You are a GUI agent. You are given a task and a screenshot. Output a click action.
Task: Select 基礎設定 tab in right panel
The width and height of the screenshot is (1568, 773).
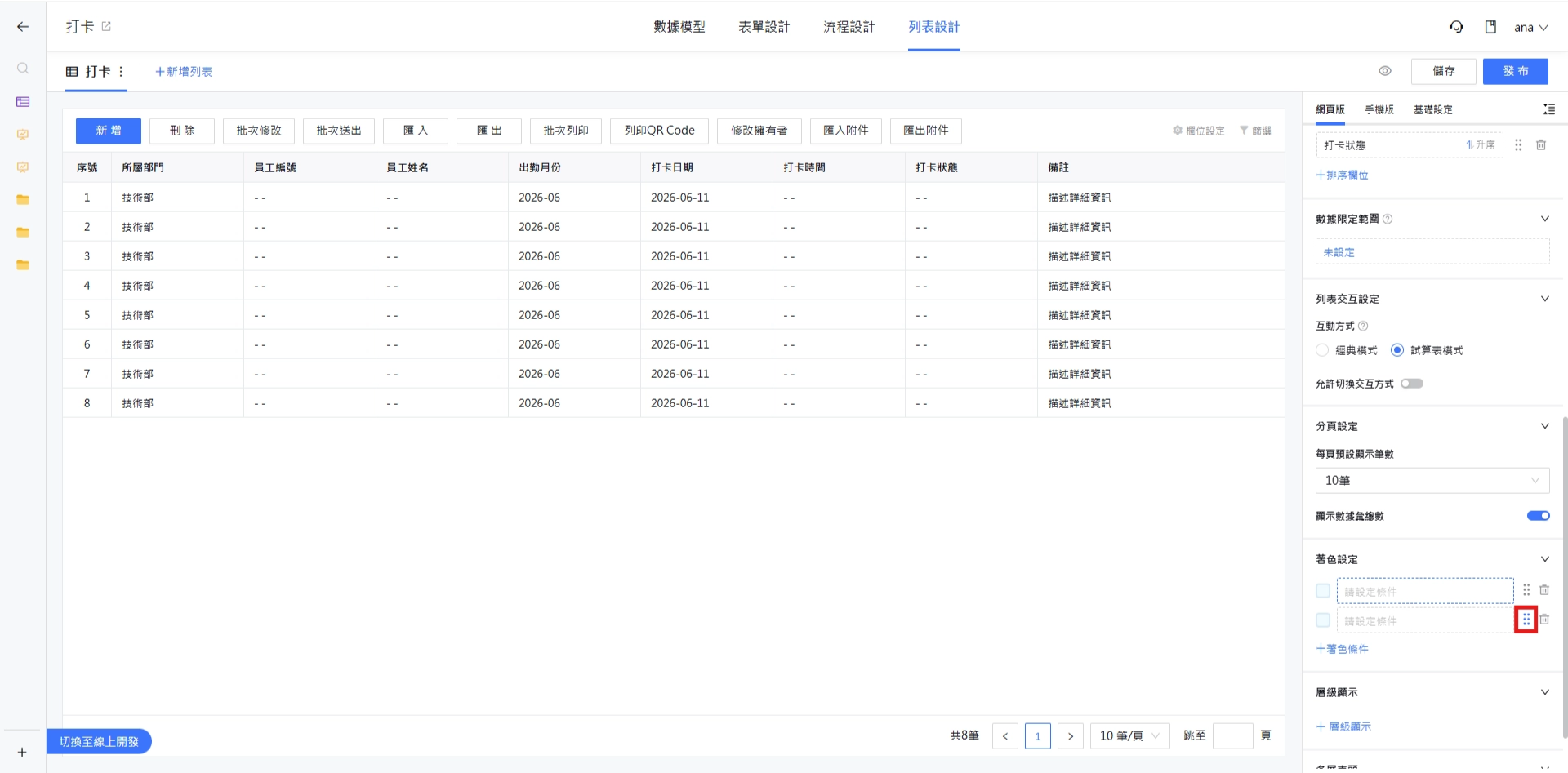pos(1433,109)
